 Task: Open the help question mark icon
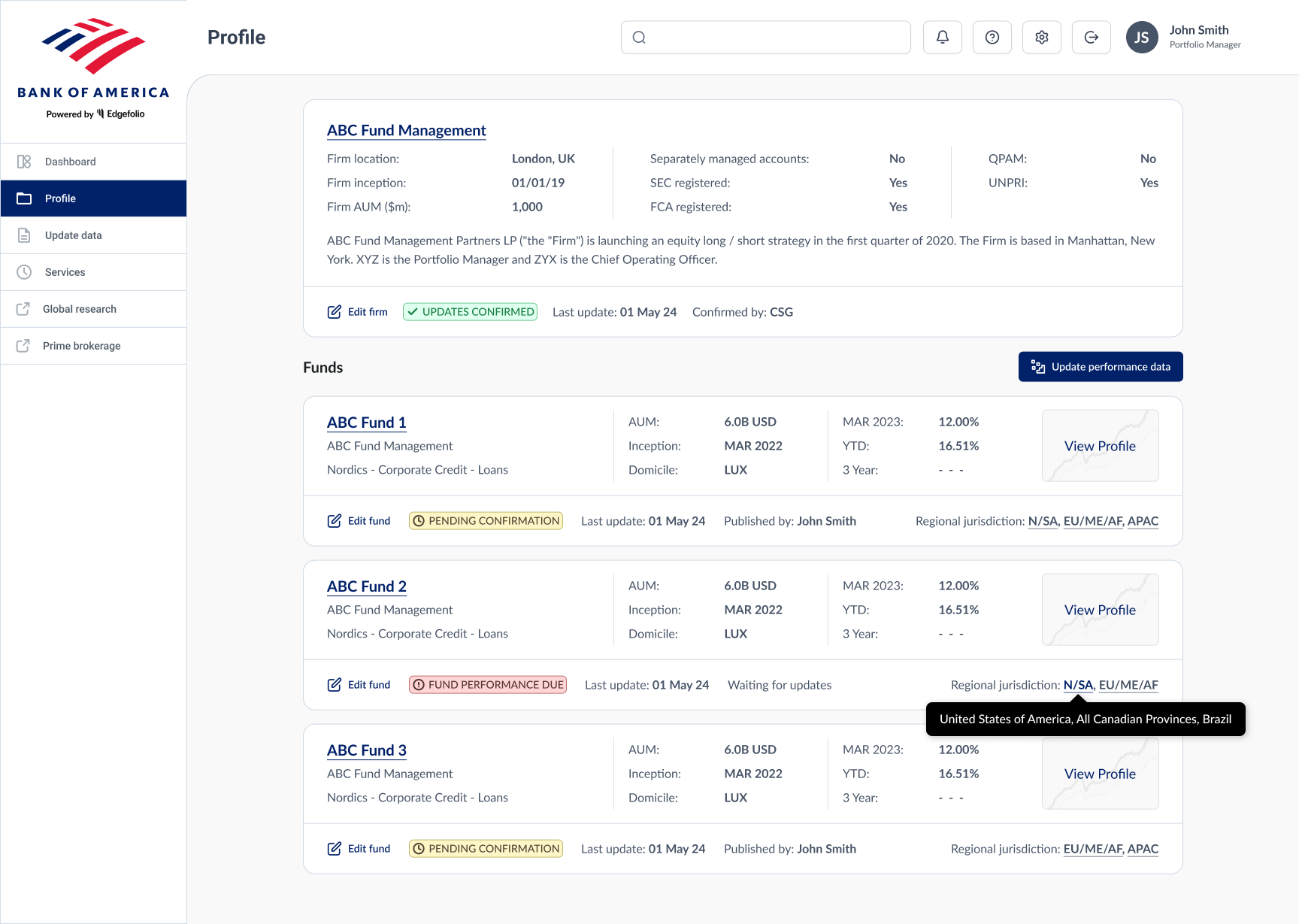(x=992, y=37)
